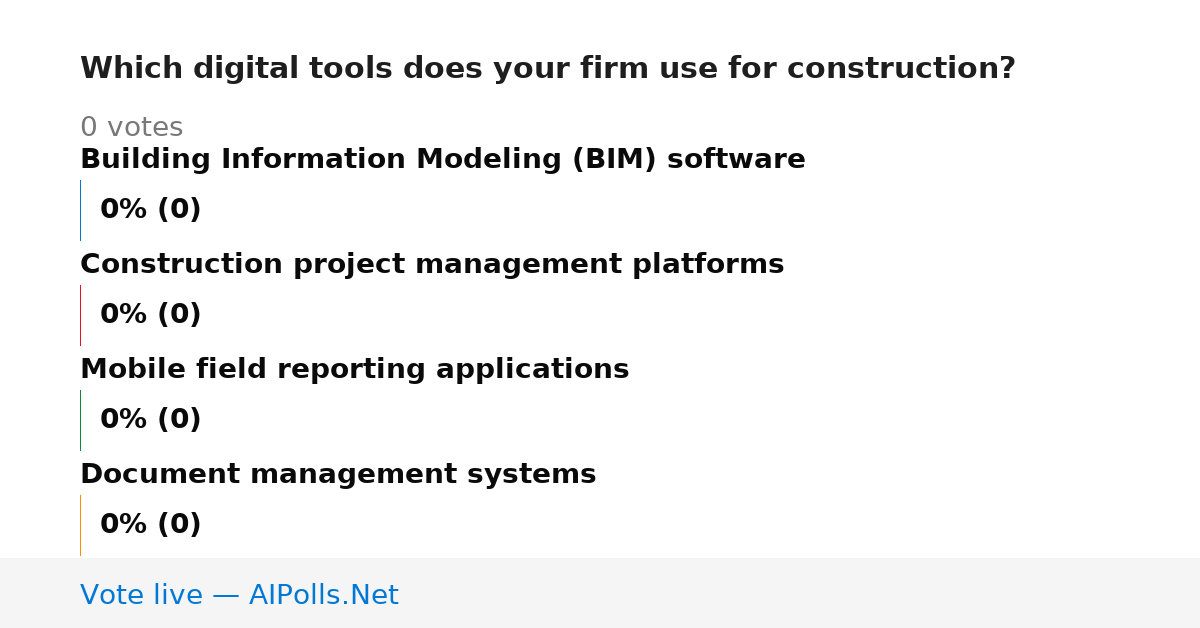This screenshot has height=628, width=1200.
Task: Click the poll question title
Action: tap(547, 69)
